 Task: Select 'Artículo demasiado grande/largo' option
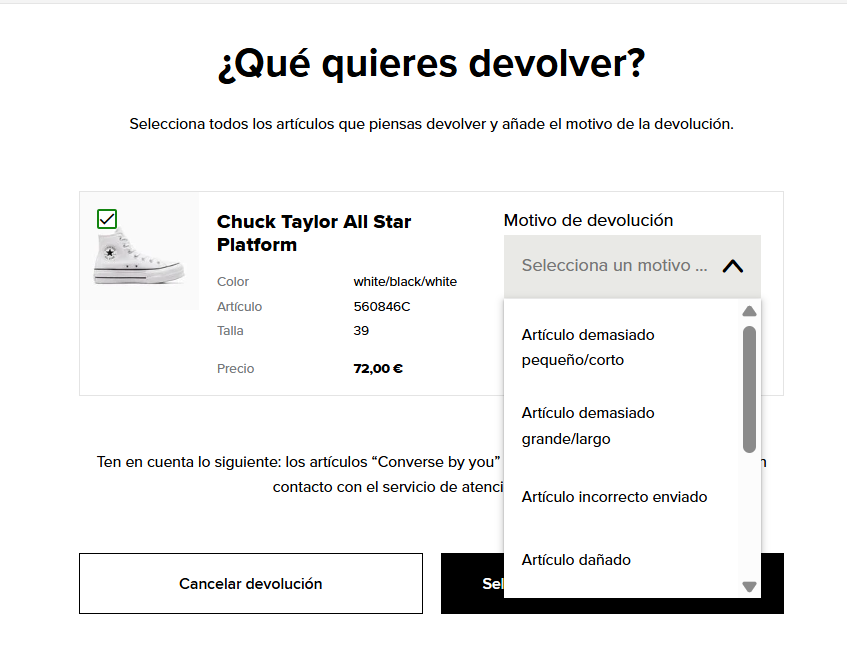click(623, 426)
